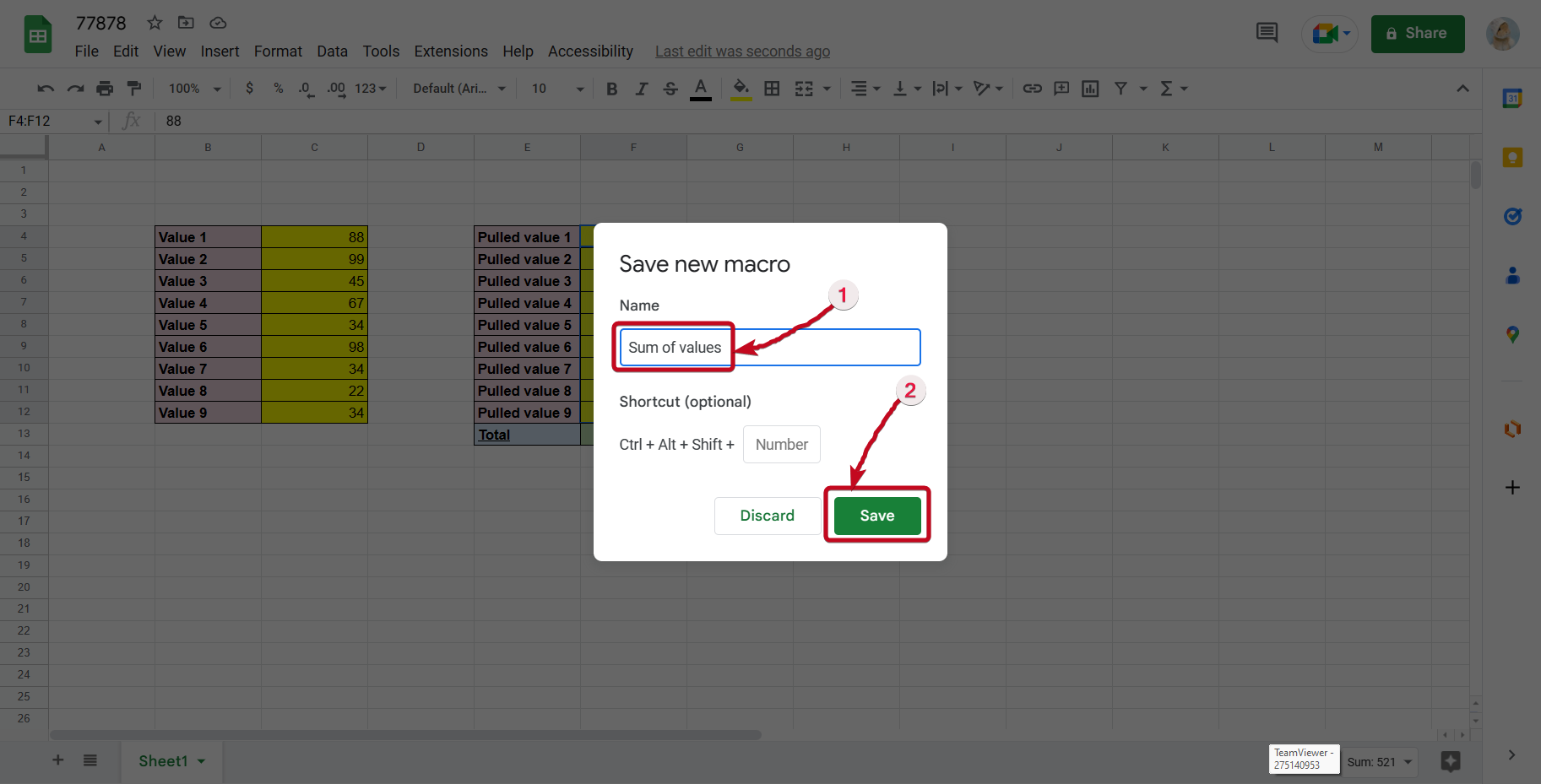Insert a chart from the toolbar
The width and height of the screenshot is (1541, 784).
tap(1089, 88)
